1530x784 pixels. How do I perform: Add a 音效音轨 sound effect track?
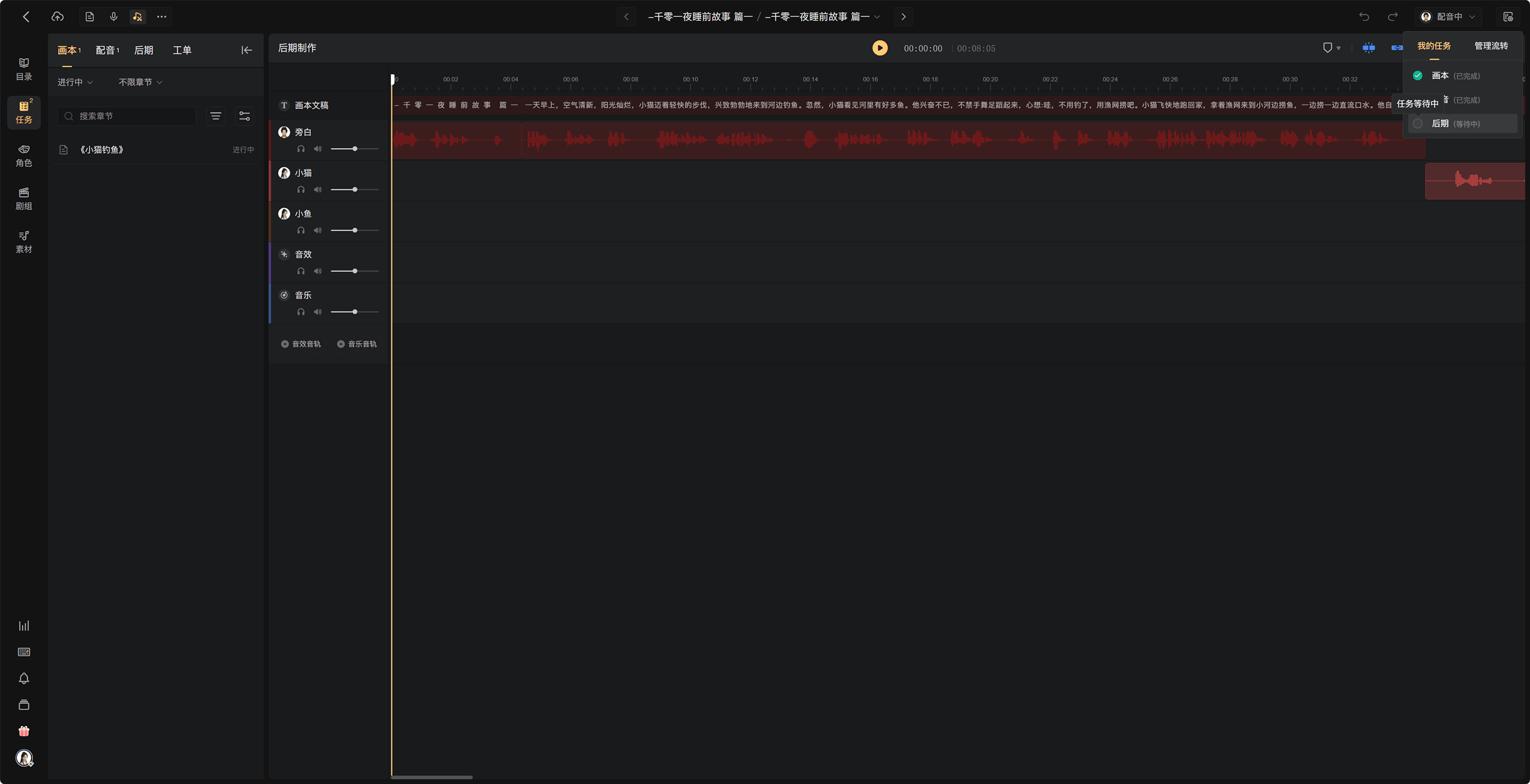click(301, 344)
